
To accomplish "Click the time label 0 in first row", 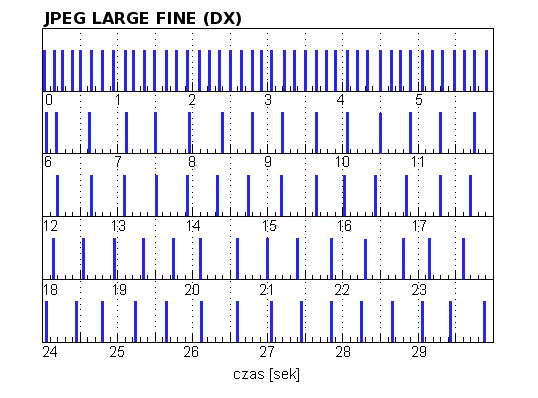I will [x=49, y=100].
